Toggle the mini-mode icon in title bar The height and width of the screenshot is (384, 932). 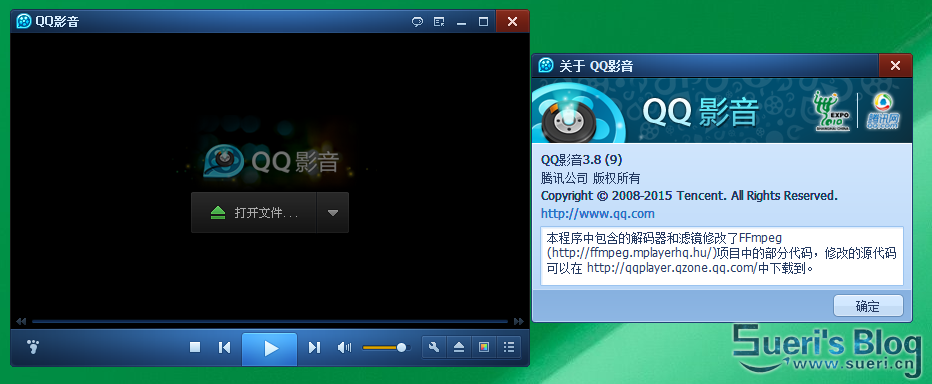pyautogui.click(x=439, y=22)
